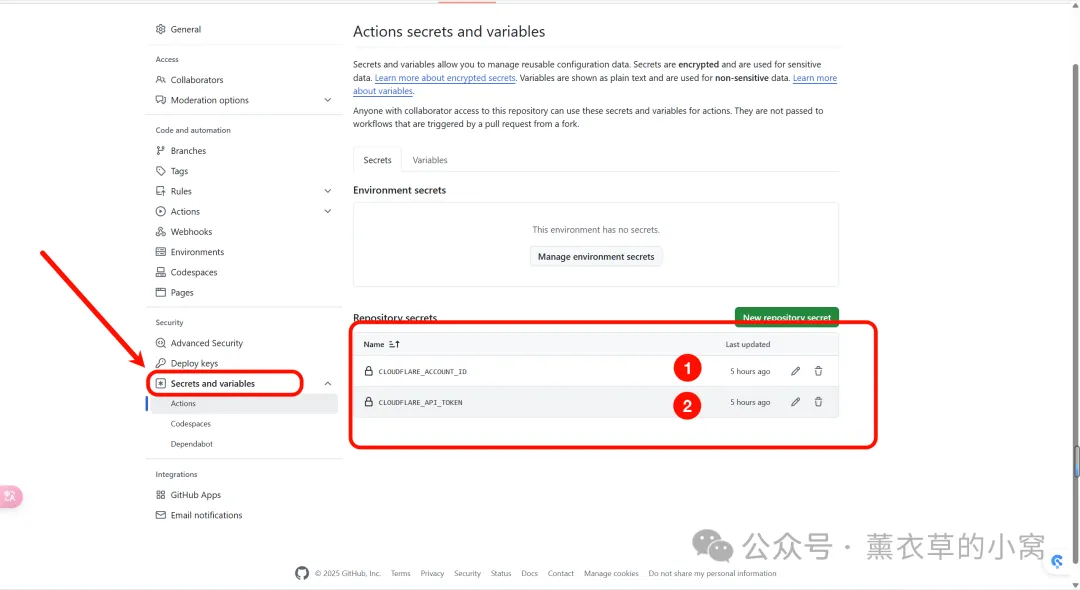This screenshot has width=1080, height=590.
Task: Click the Branches git icon
Action: [x=160, y=151]
